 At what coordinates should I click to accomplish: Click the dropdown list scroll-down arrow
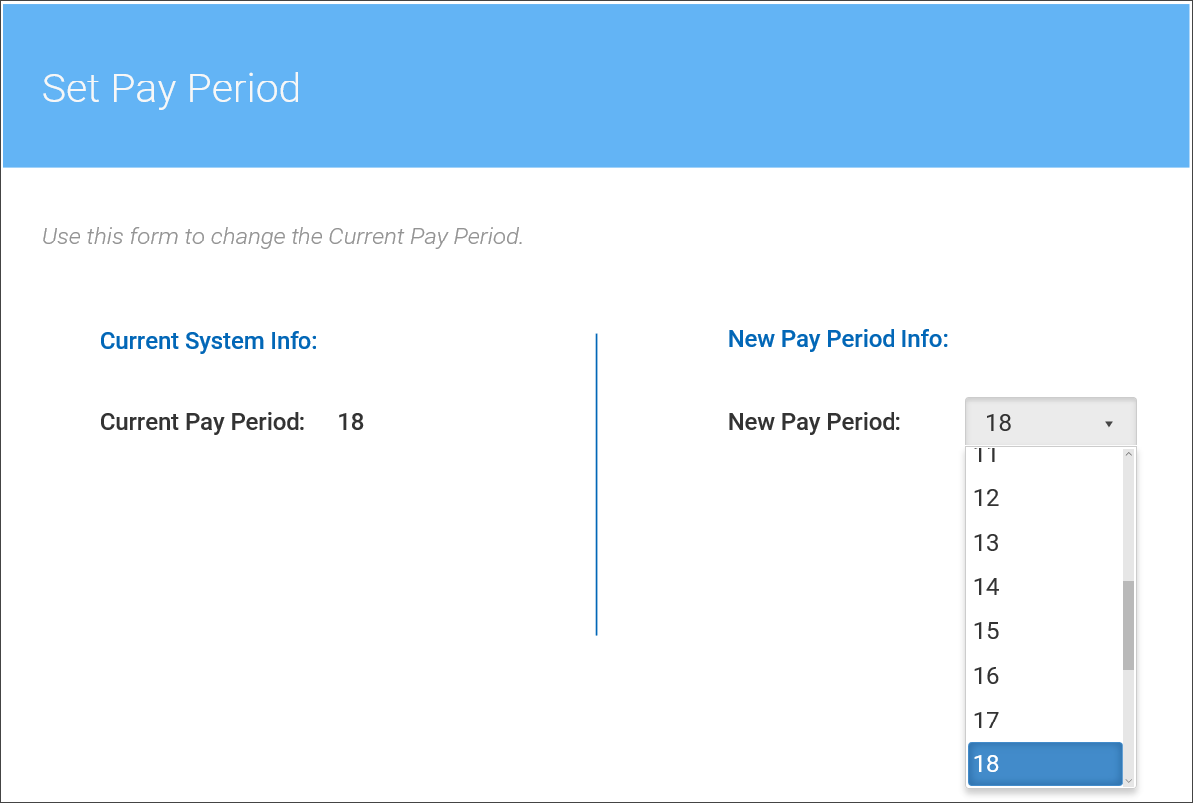coord(1129,780)
